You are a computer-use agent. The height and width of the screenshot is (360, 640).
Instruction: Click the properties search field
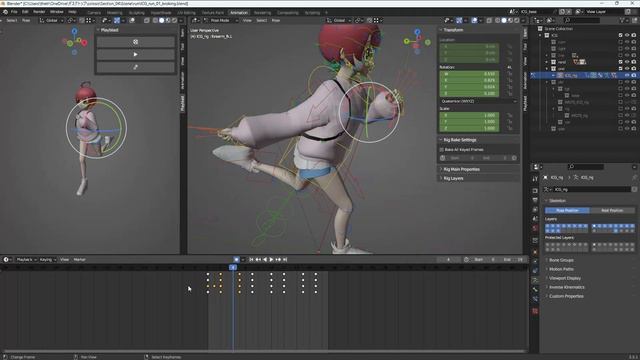tap(586, 167)
